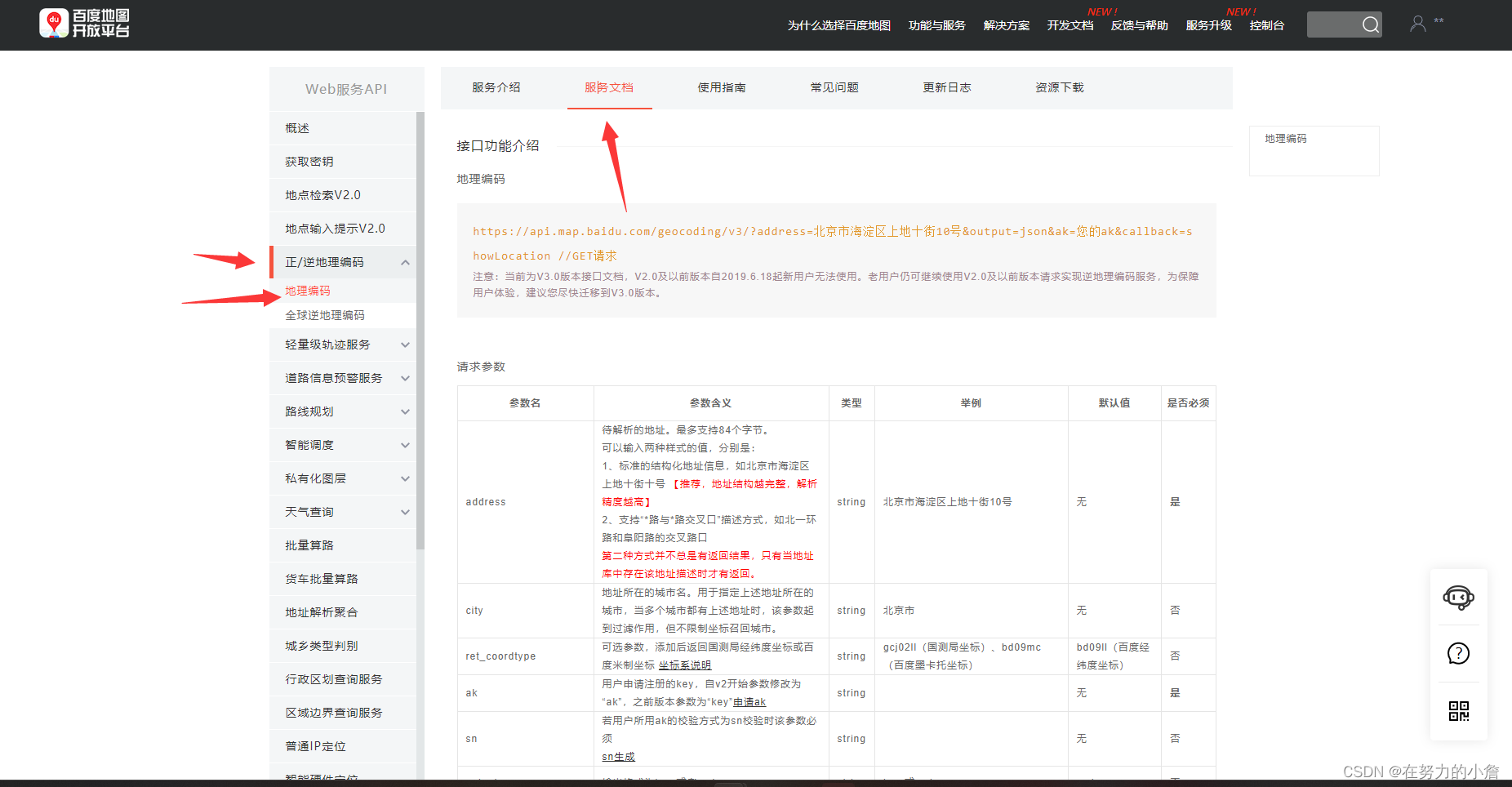Image resolution: width=1512 pixels, height=787 pixels.
Task: Click 地理编码 anchor in right outline box
Action: (1286, 139)
